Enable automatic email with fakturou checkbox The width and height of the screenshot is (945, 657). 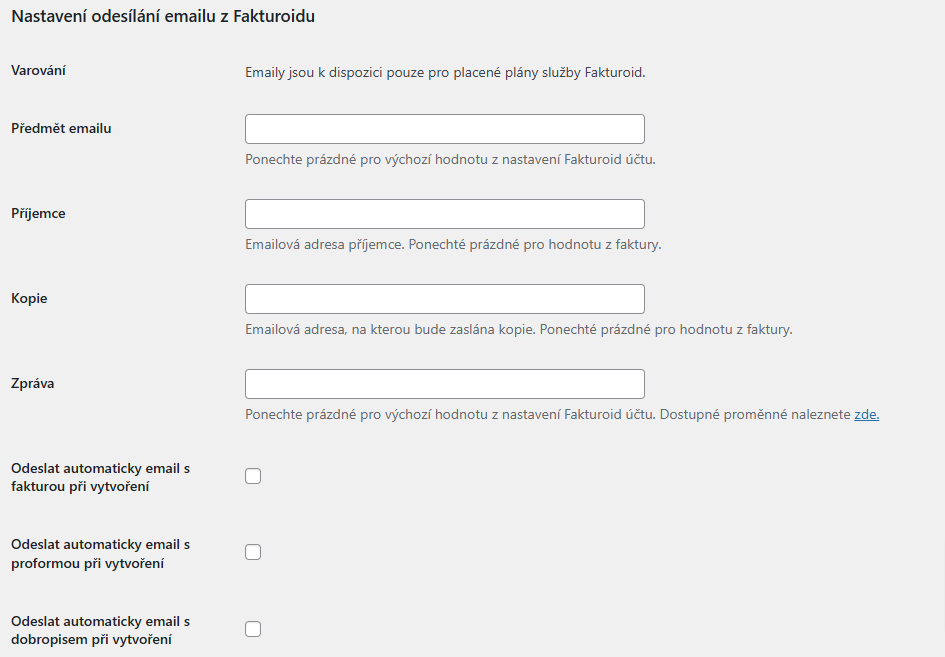point(253,476)
